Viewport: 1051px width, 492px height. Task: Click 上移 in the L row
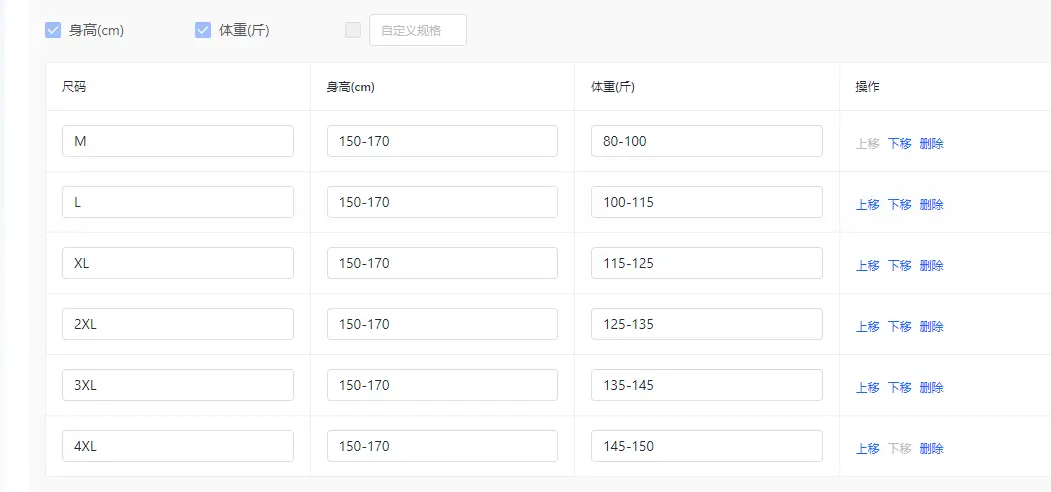point(867,204)
